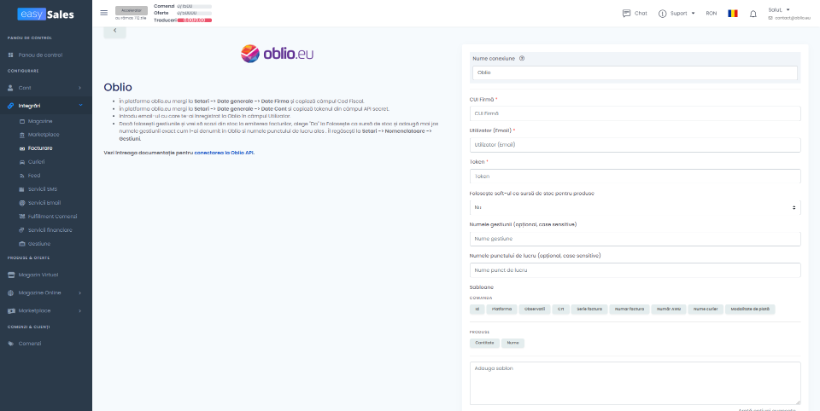Viewport: 820px width, 411px height.
Task: Focus the Adauga sablon text area
Action: (x=635, y=383)
